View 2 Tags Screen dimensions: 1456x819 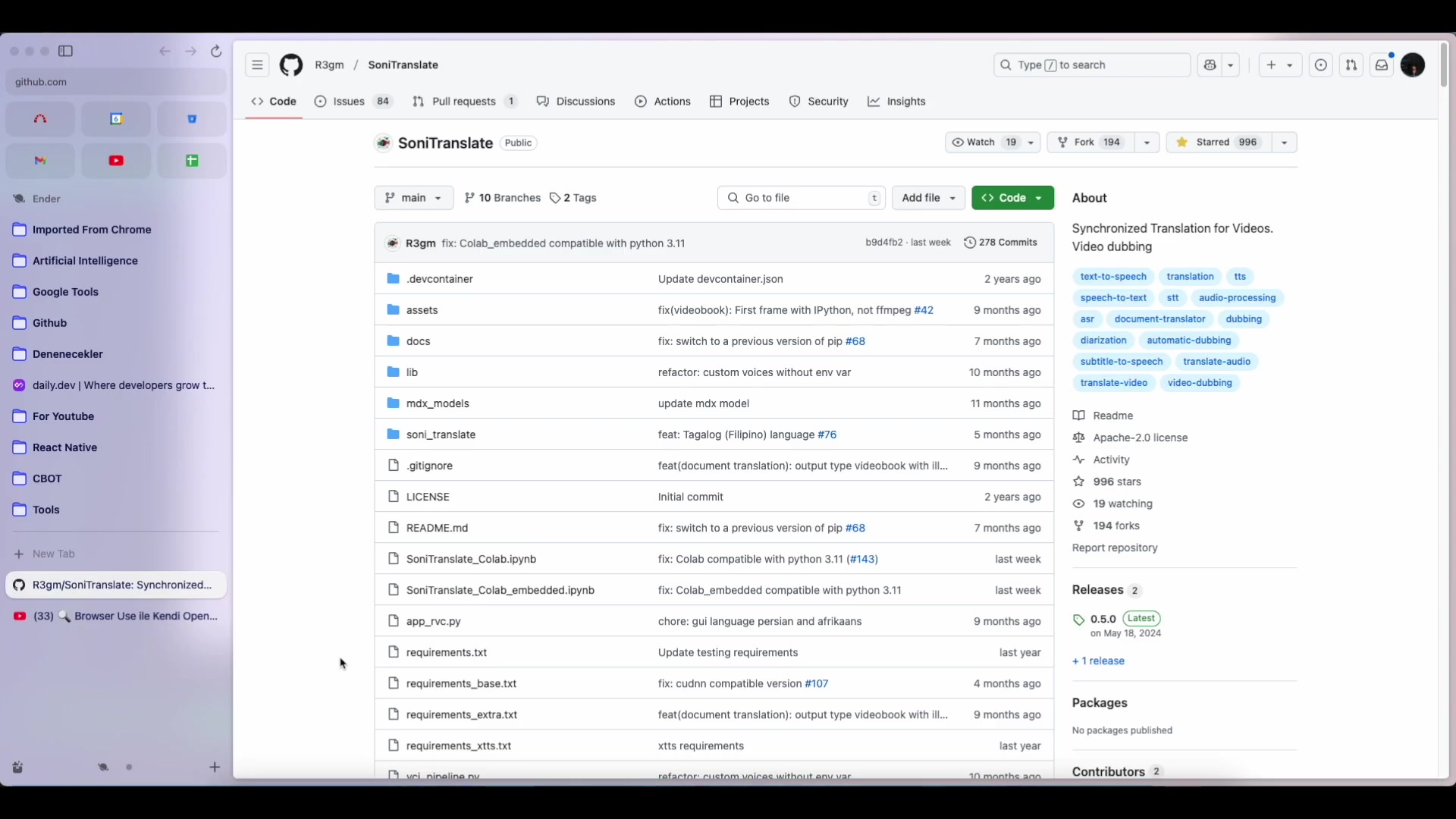pyautogui.click(x=573, y=198)
